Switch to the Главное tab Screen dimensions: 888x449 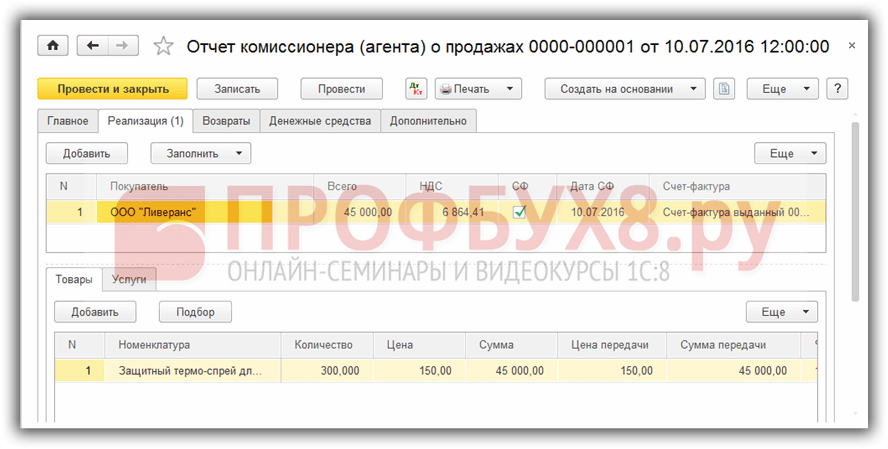point(68,121)
